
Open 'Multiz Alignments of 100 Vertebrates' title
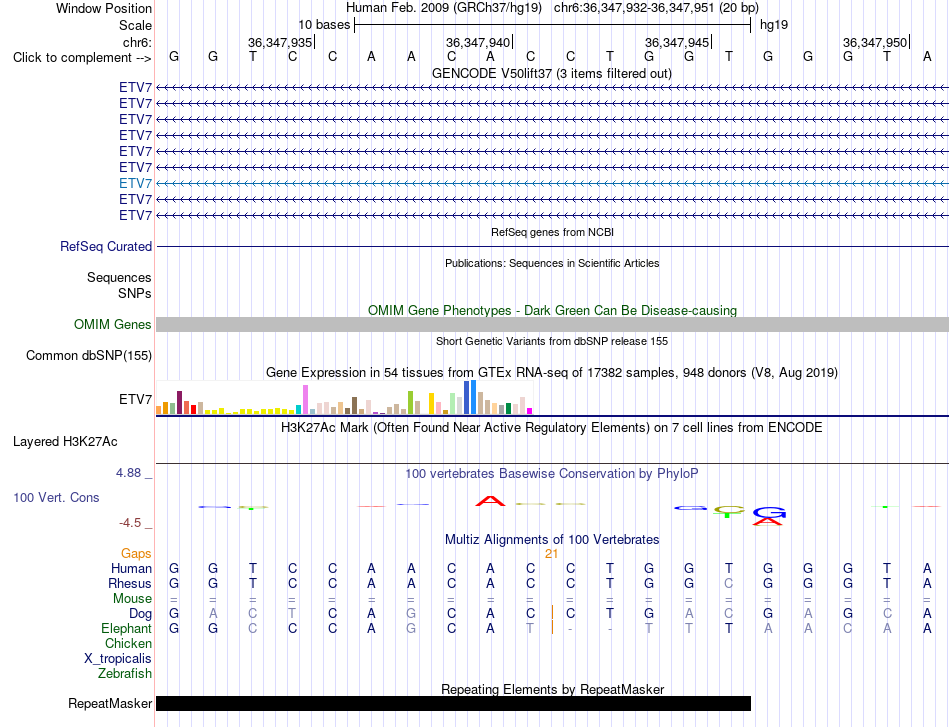(x=552, y=539)
